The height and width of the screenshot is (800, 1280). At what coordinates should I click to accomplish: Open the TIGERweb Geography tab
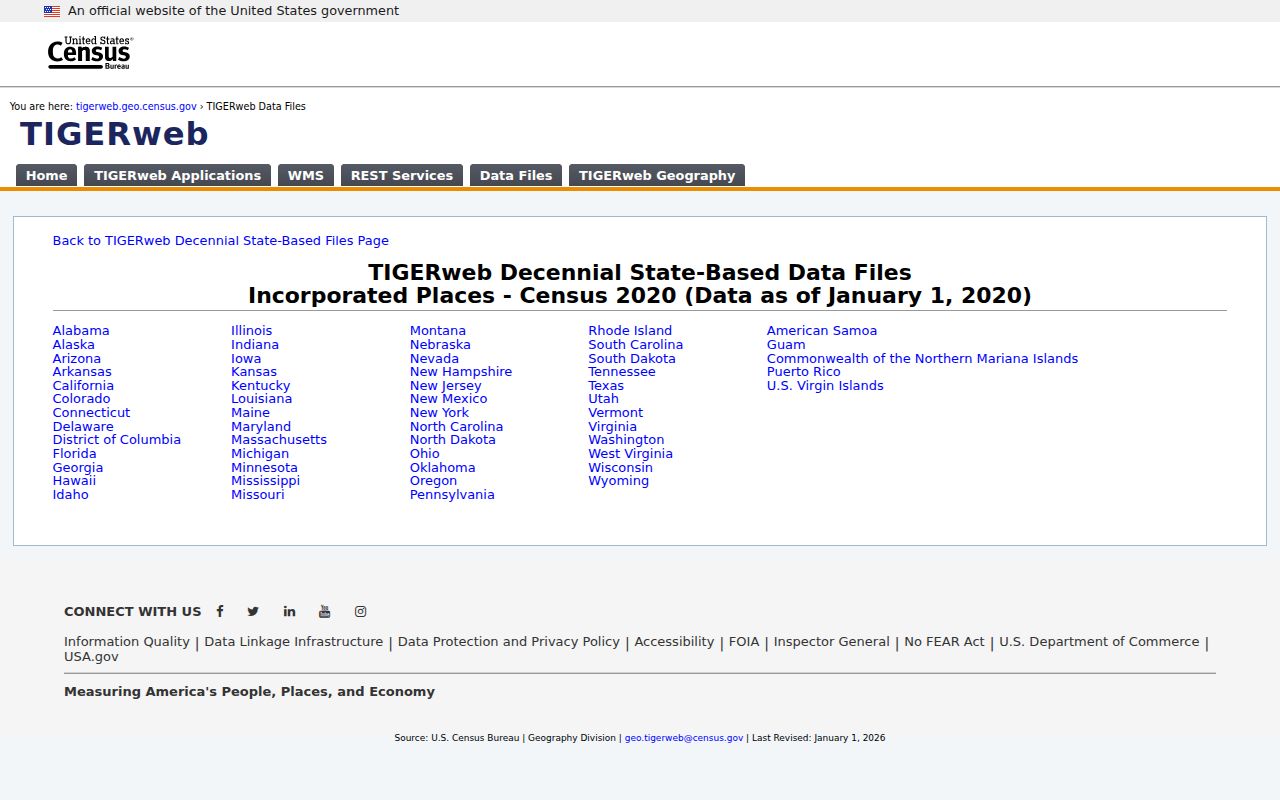click(657, 175)
